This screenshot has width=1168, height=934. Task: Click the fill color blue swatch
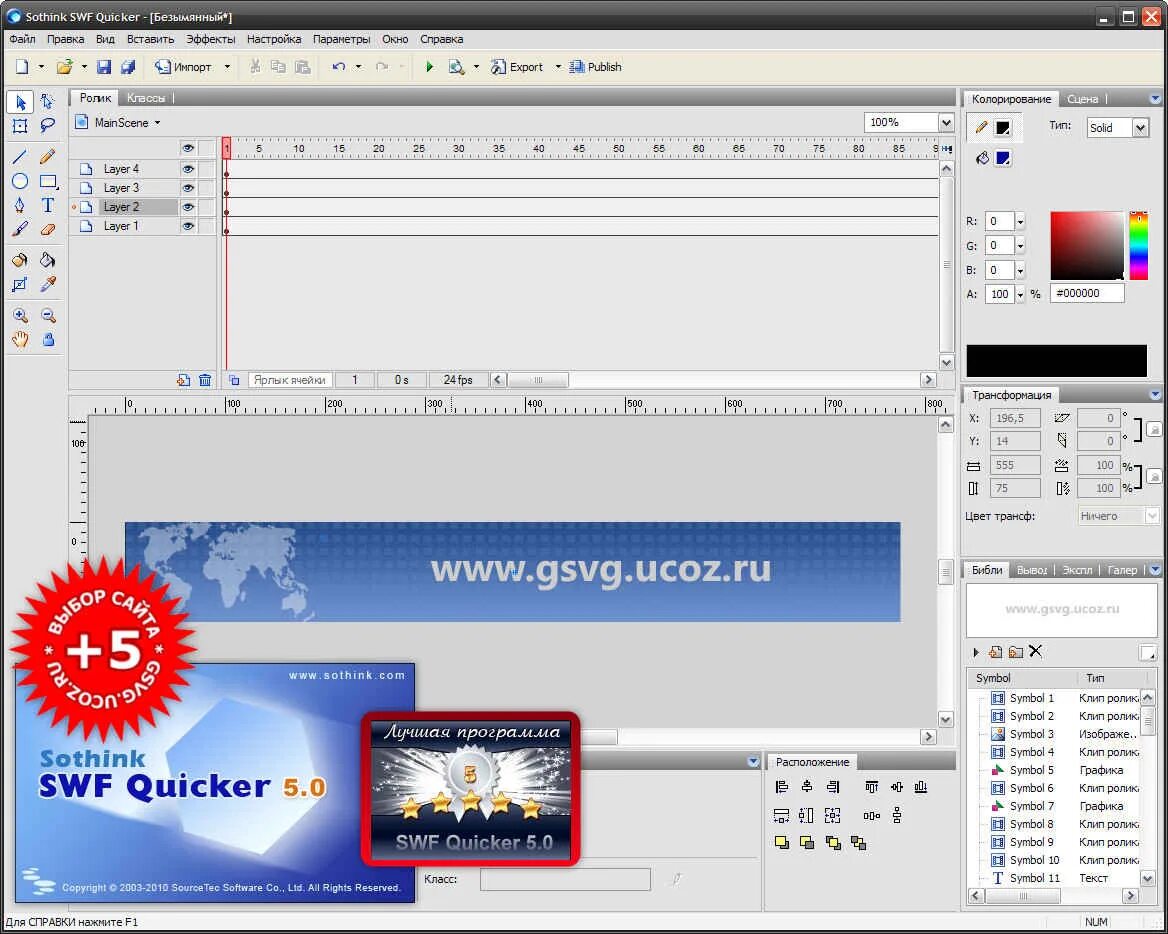(1003, 158)
